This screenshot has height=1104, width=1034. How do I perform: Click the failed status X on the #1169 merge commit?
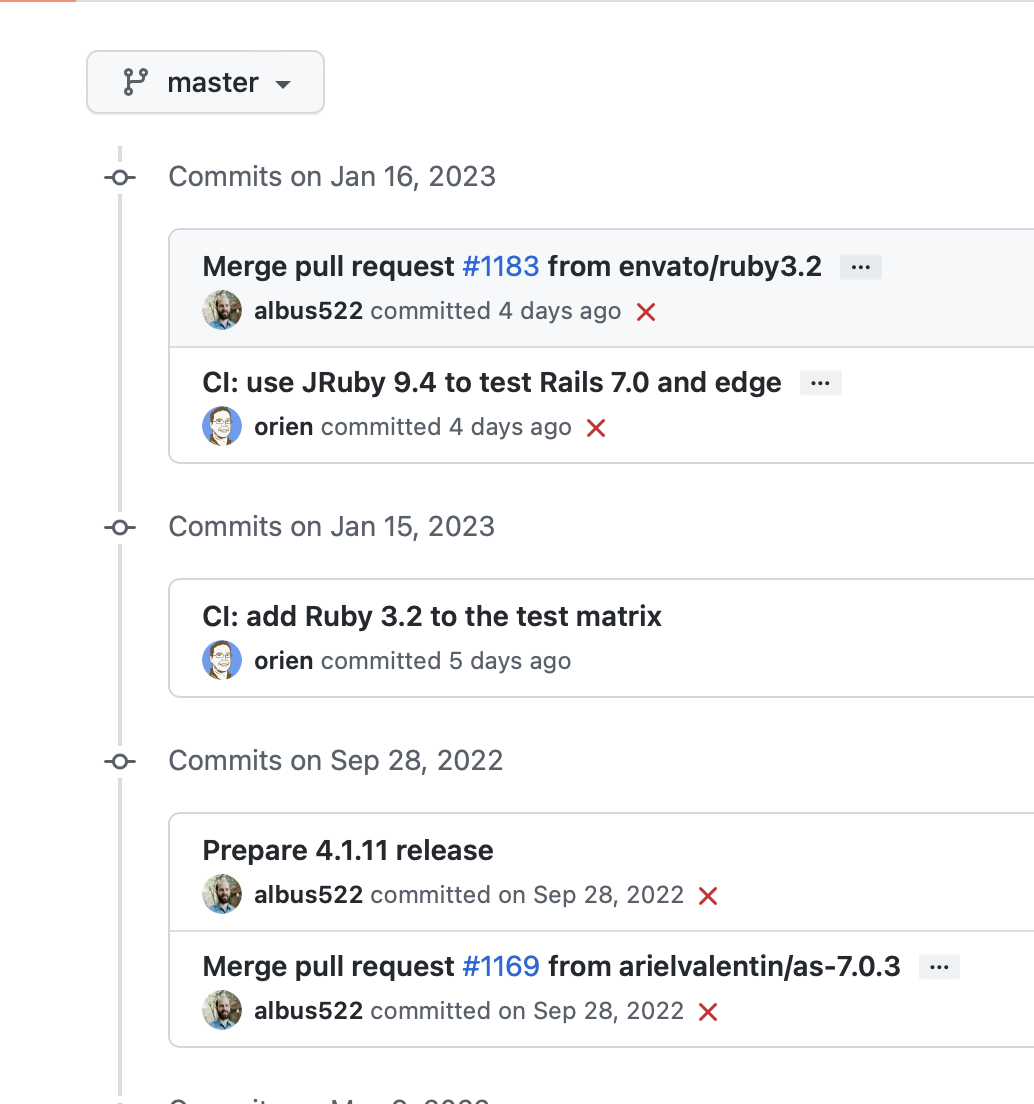[708, 1011]
